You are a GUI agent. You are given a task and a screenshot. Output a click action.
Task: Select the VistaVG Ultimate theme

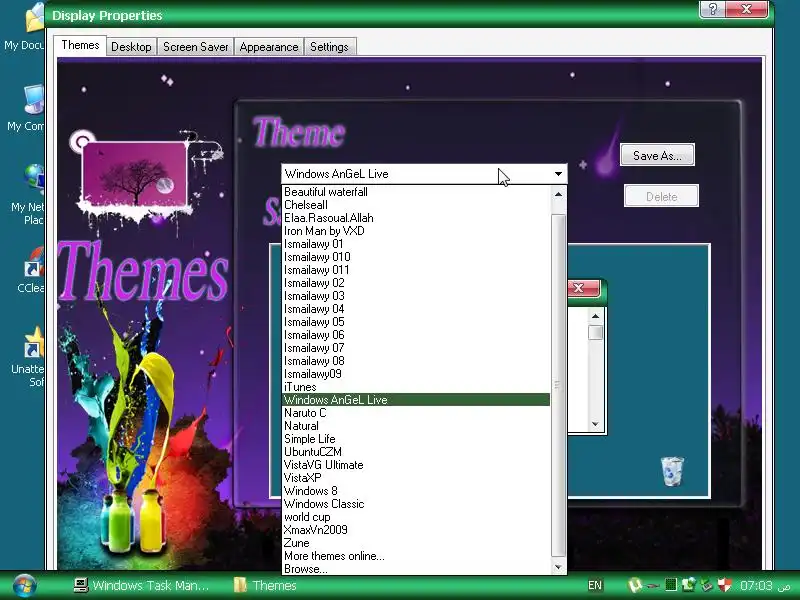click(416, 465)
